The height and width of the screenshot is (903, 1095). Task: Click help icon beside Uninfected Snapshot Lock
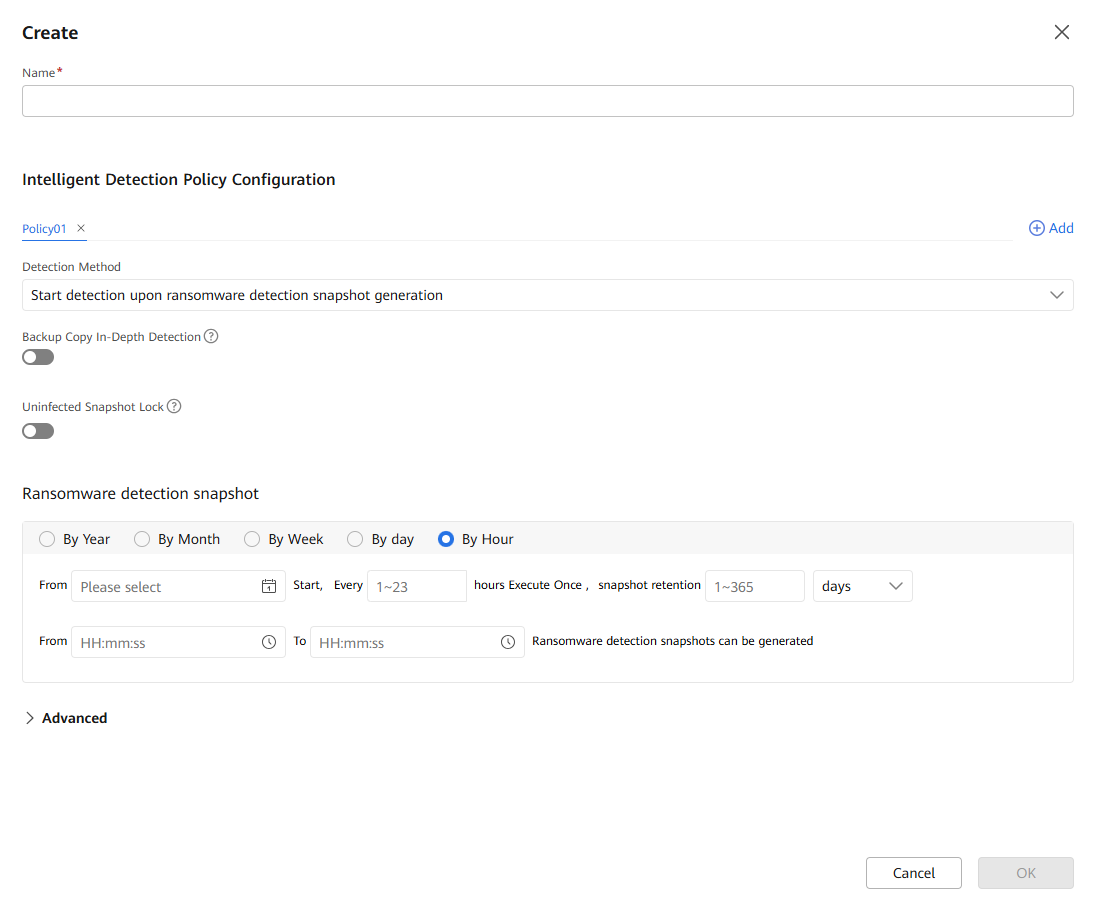pyautogui.click(x=174, y=407)
